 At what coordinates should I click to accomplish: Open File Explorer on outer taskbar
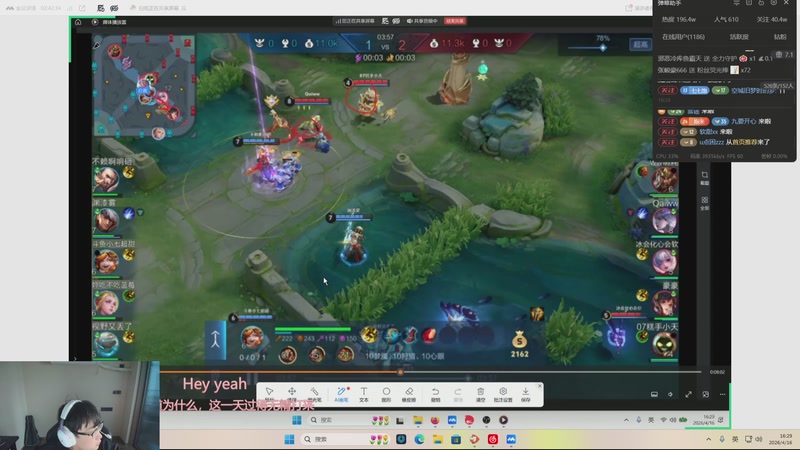[437, 439]
